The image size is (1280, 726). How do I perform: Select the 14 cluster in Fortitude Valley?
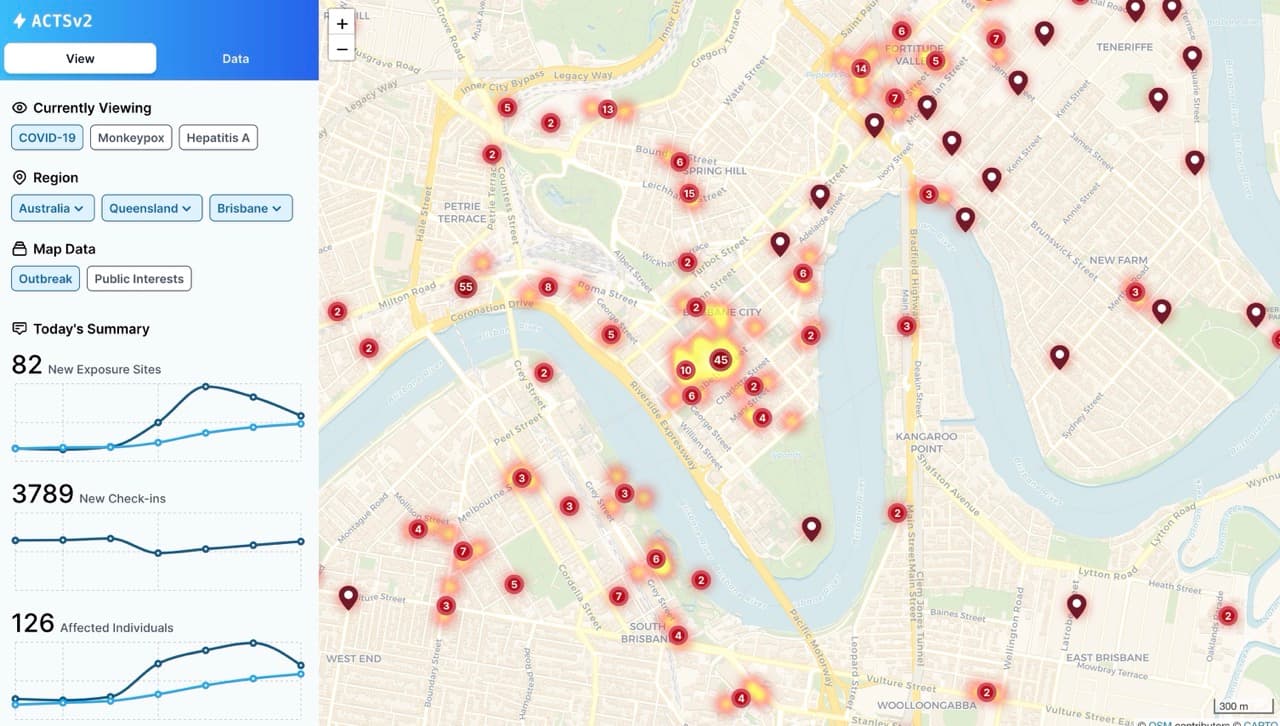(x=860, y=69)
